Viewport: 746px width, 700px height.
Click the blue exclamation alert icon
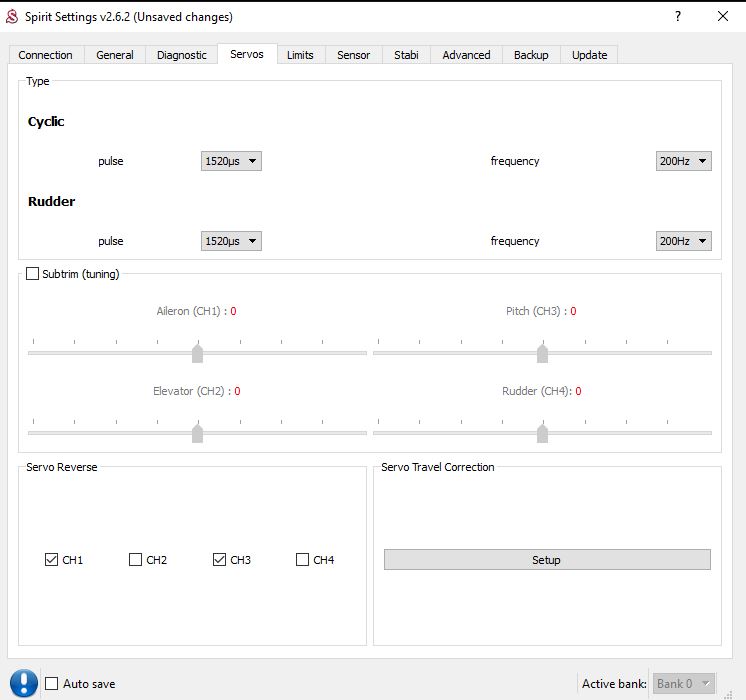pyautogui.click(x=24, y=683)
